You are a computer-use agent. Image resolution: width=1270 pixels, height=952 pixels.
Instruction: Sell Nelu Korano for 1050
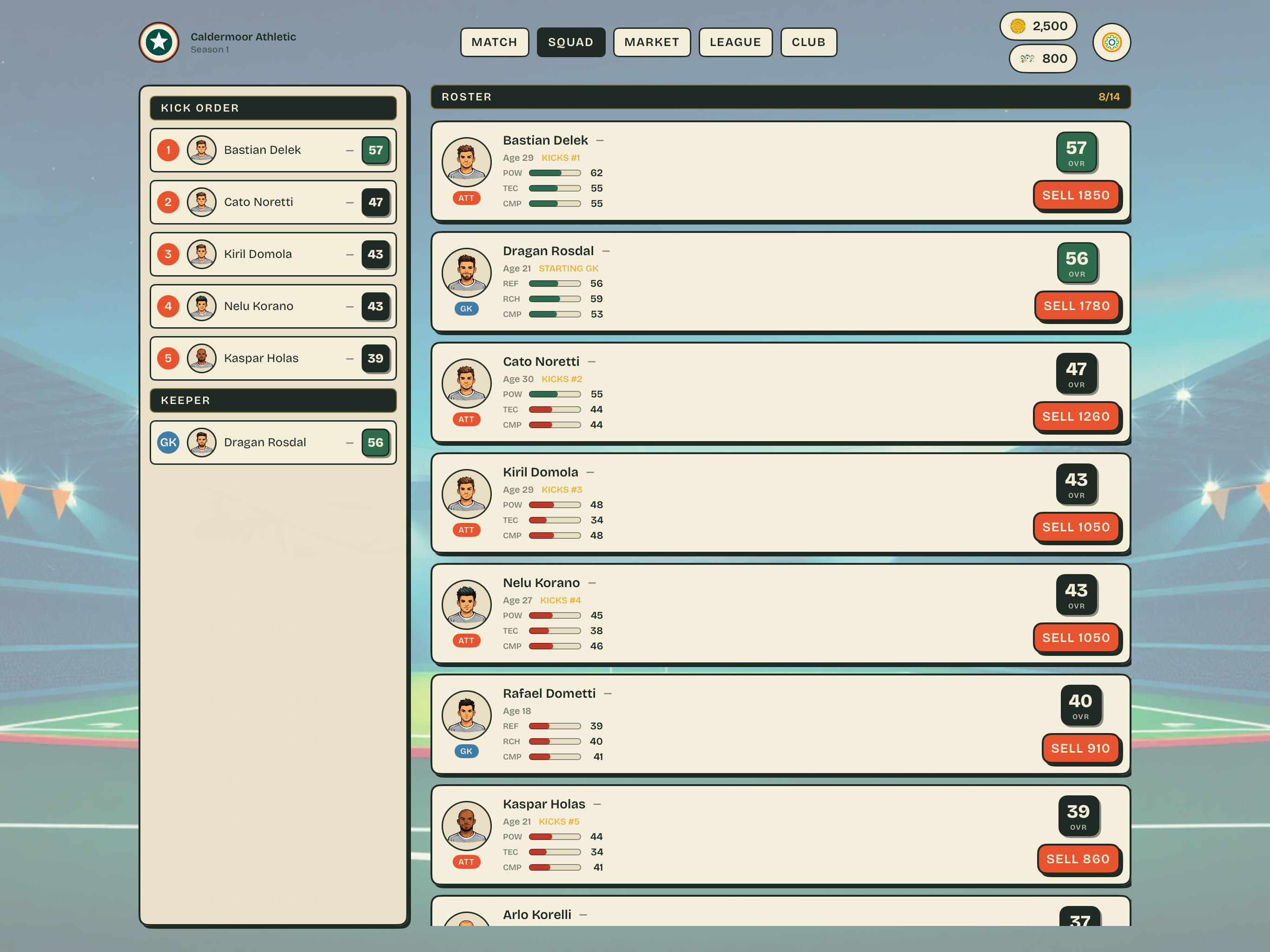coord(1076,638)
